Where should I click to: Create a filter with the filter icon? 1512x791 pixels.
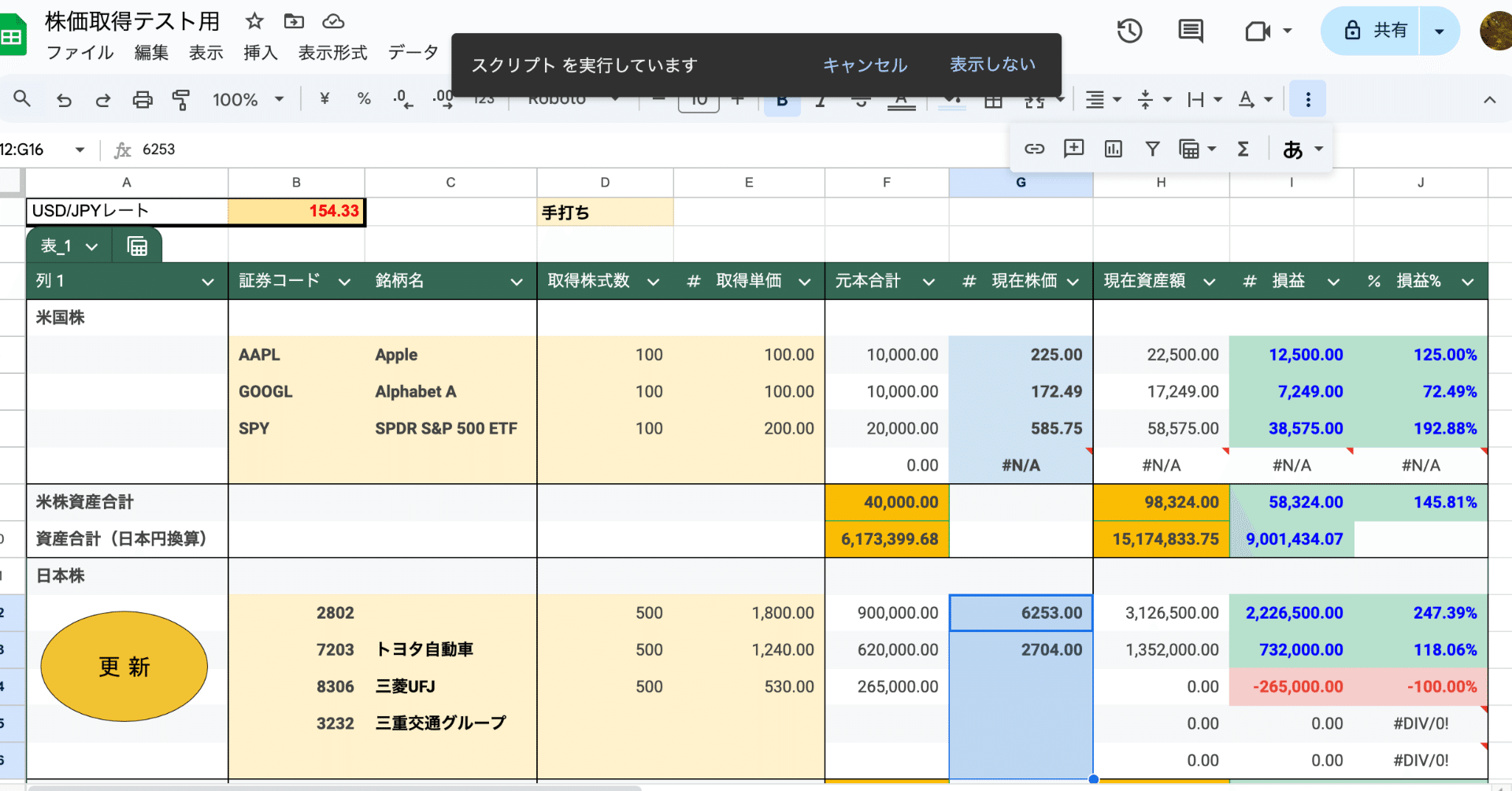tap(1152, 148)
